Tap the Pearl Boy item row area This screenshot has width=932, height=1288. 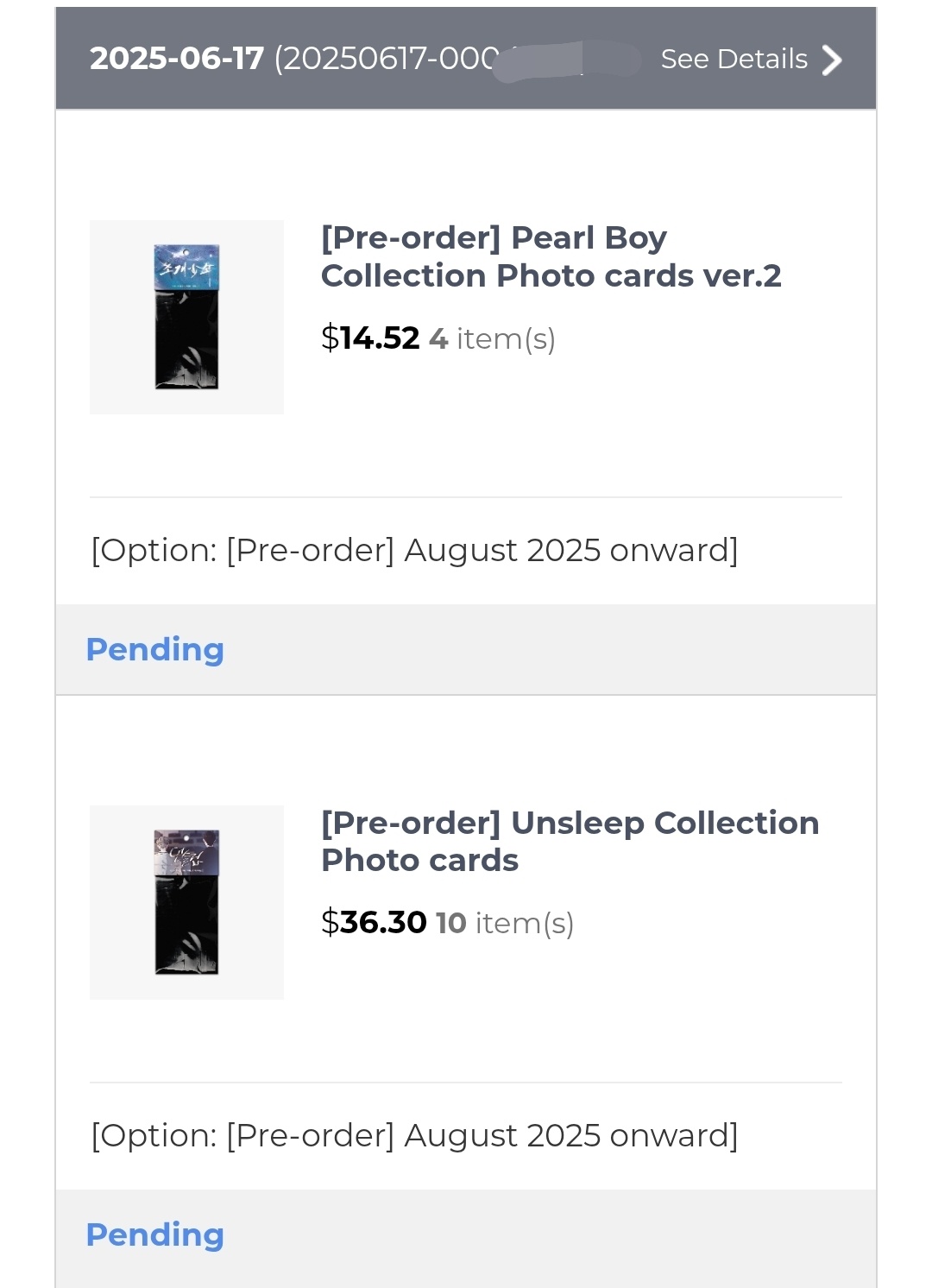(x=466, y=317)
